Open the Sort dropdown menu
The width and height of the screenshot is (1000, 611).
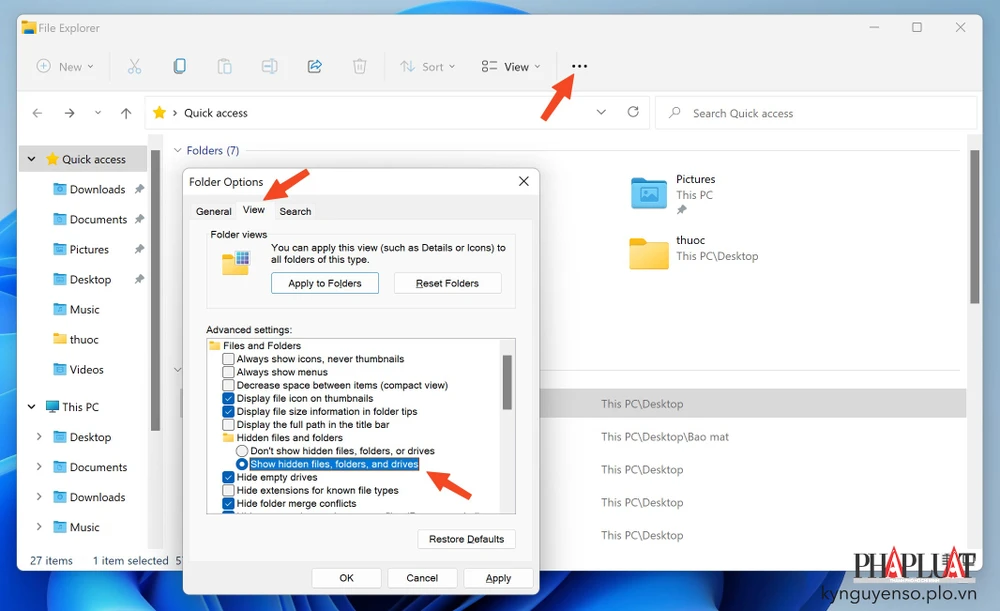pos(428,65)
